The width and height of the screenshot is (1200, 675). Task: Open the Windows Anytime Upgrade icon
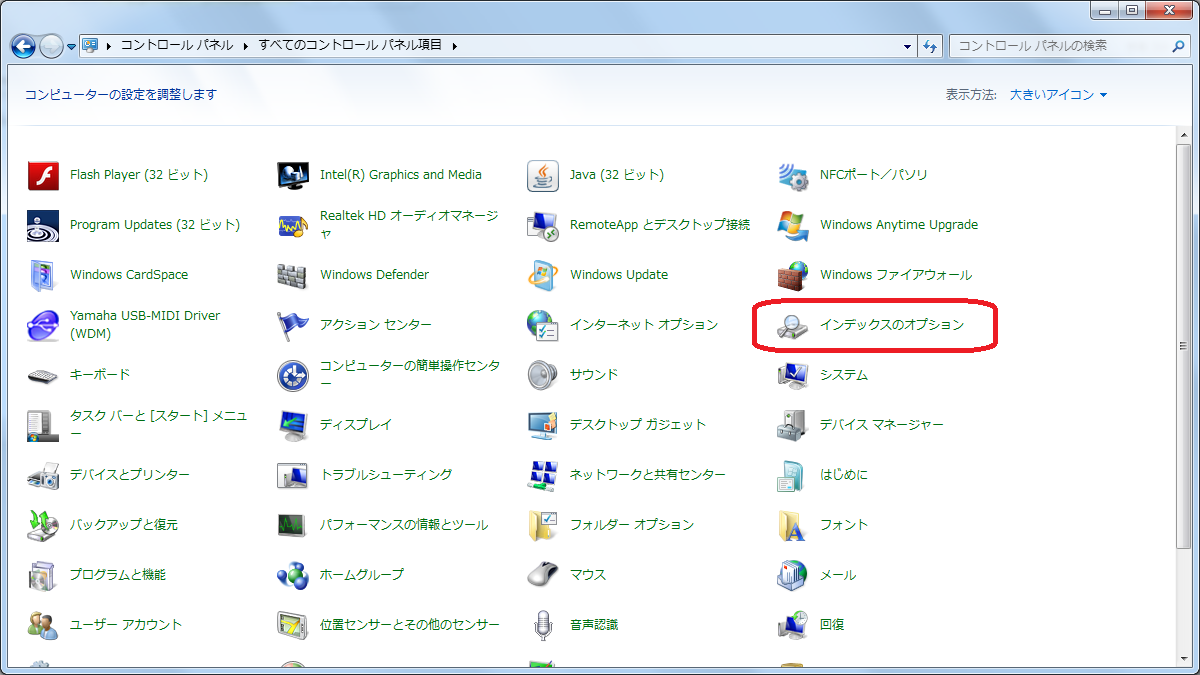(793, 225)
